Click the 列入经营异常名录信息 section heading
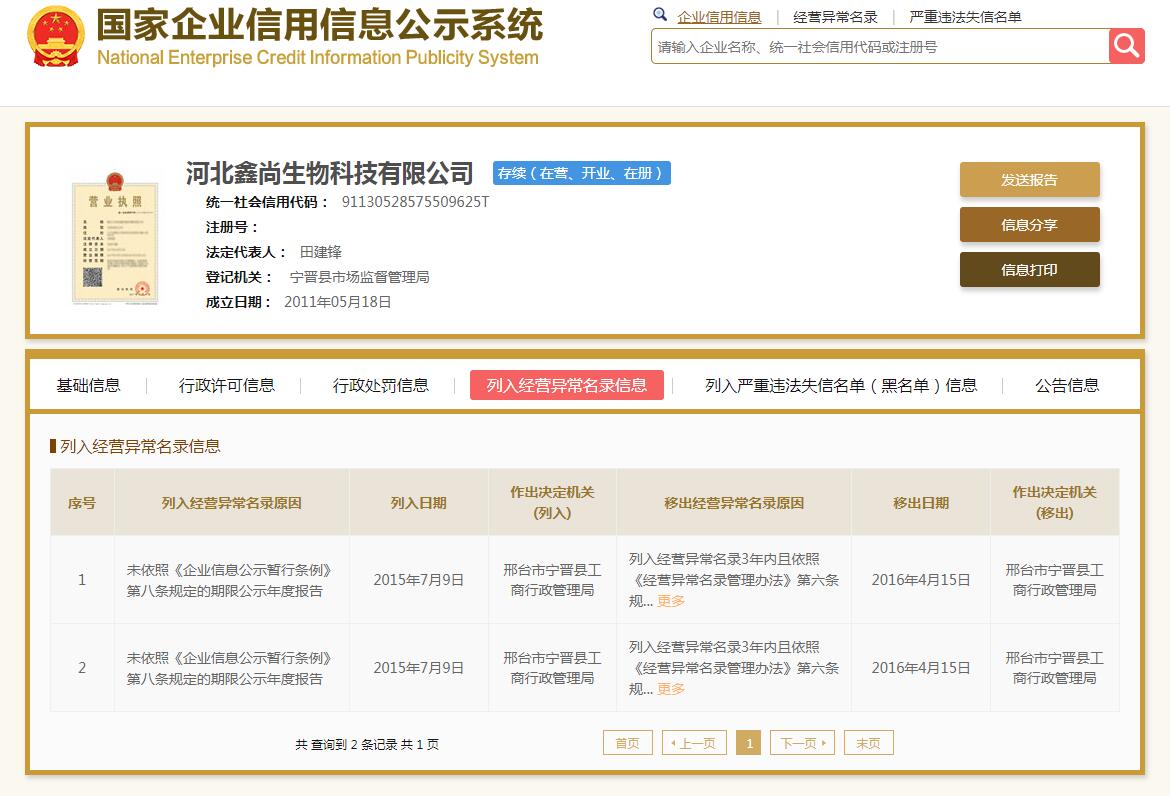Image resolution: width=1170 pixels, height=796 pixels. point(140,446)
